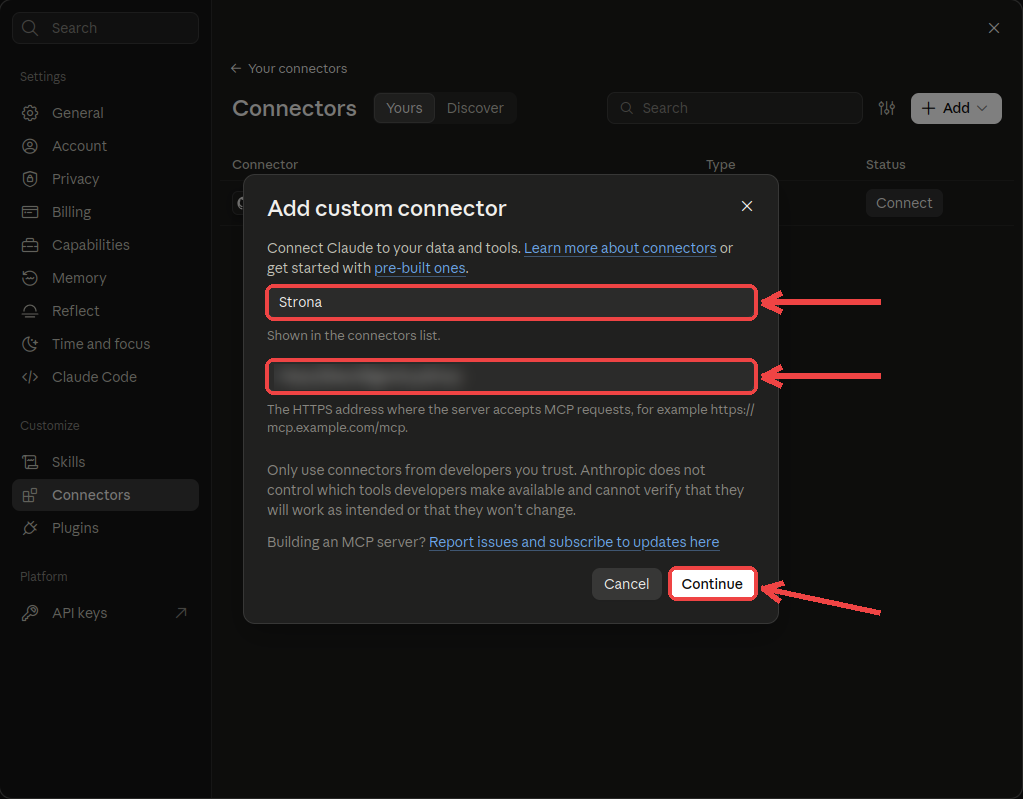Screen dimensions: 1023x799
Task: Click the Privacy shield icon
Action: [x=30, y=179]
